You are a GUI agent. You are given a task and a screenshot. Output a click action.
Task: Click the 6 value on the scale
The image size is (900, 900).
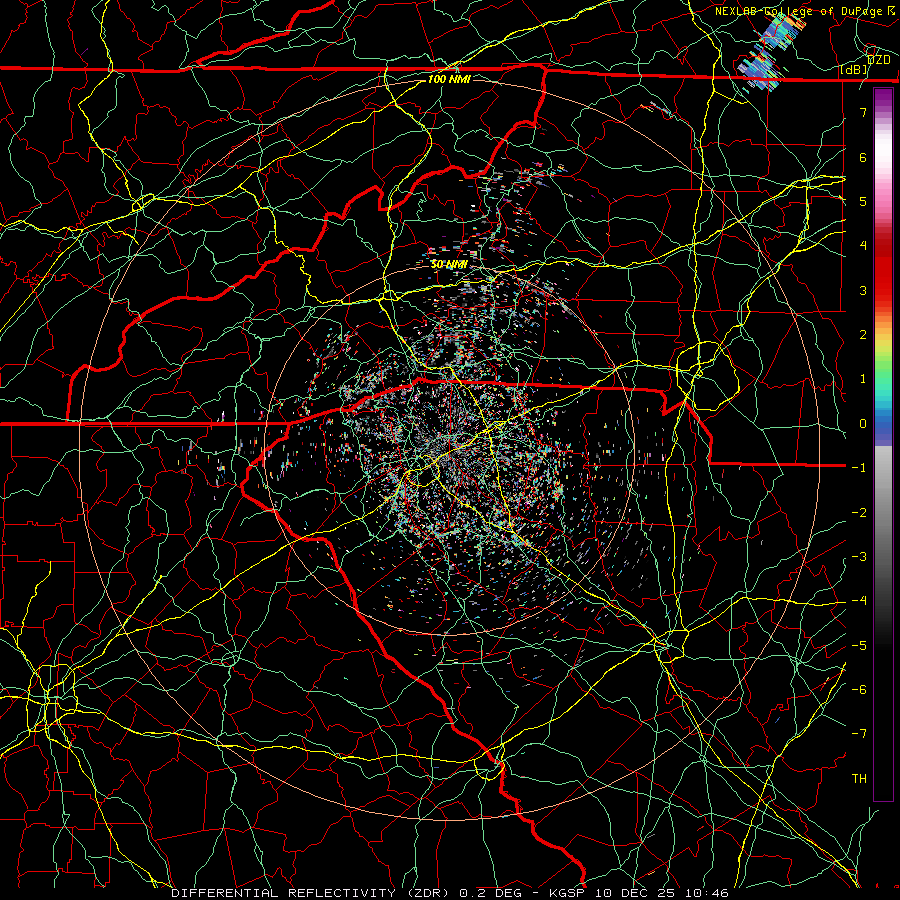click(863, 157)
